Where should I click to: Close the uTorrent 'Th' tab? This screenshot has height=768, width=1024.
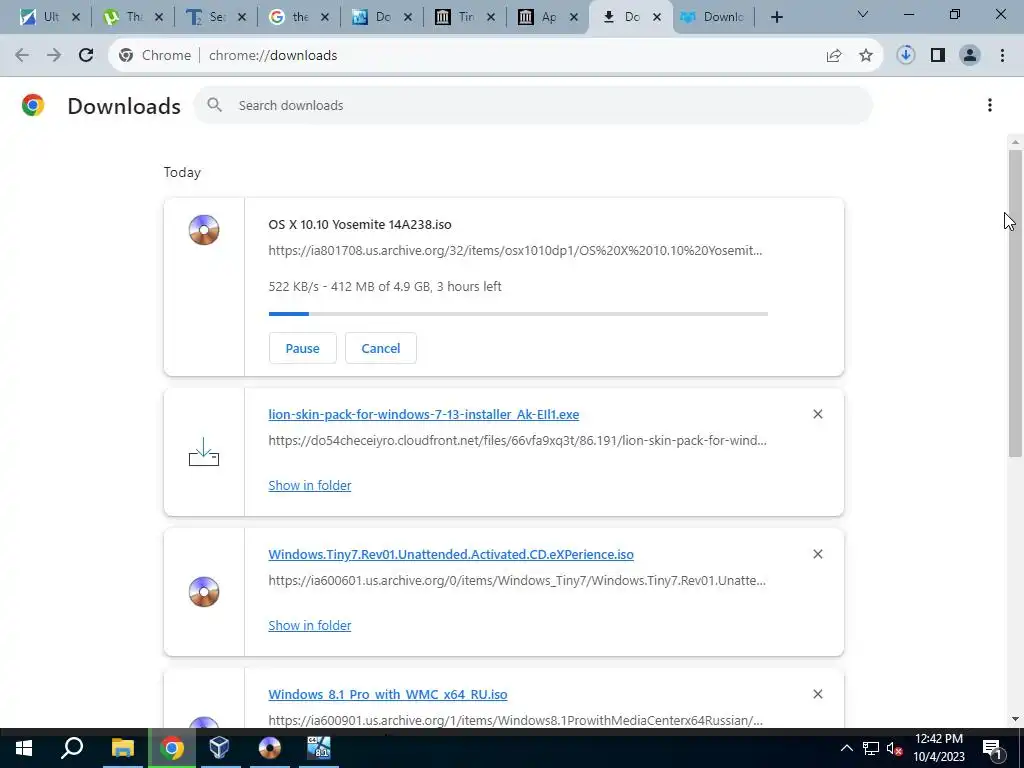(x=159, y=18)
